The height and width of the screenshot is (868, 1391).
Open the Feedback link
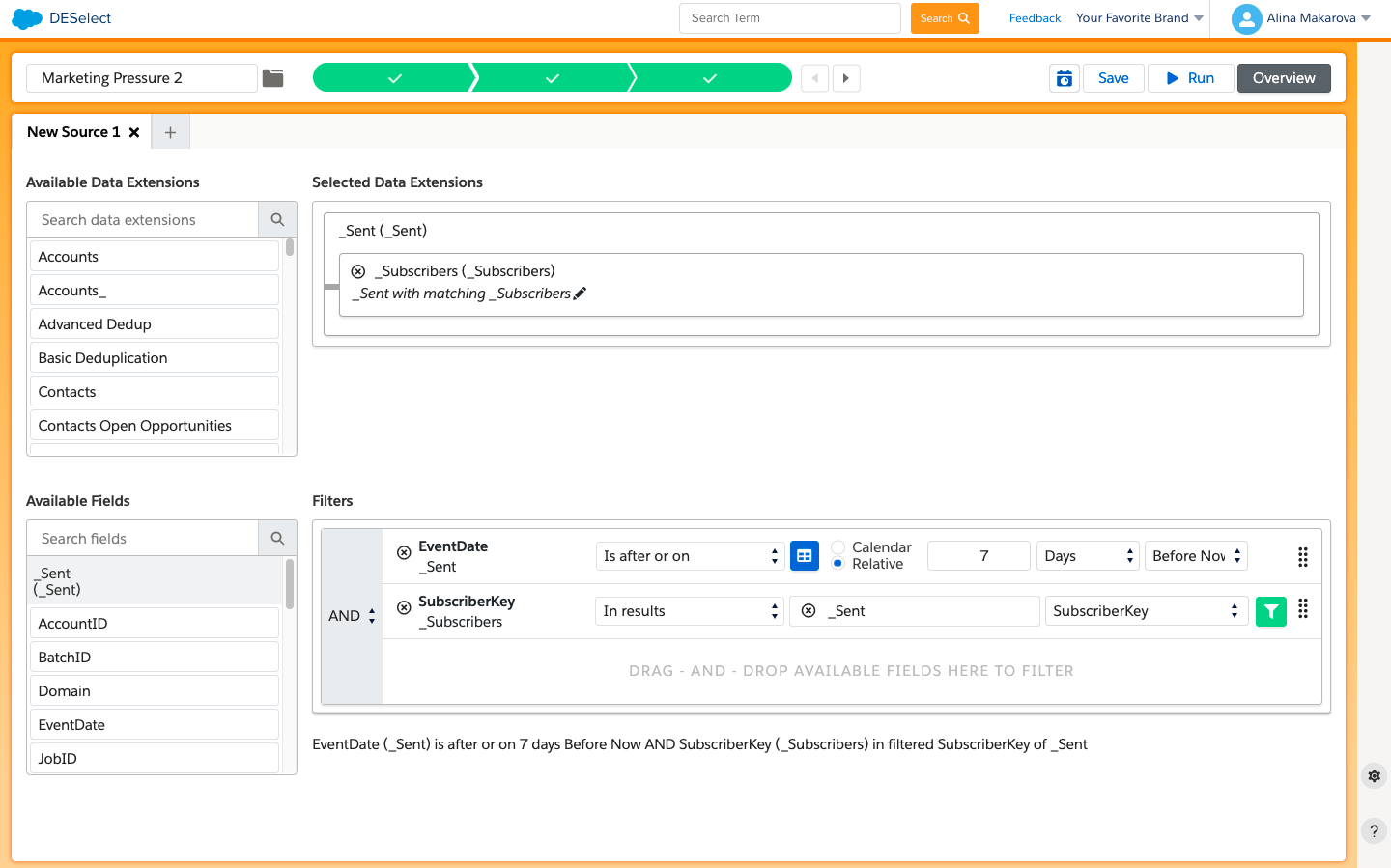click(1035, 18)
